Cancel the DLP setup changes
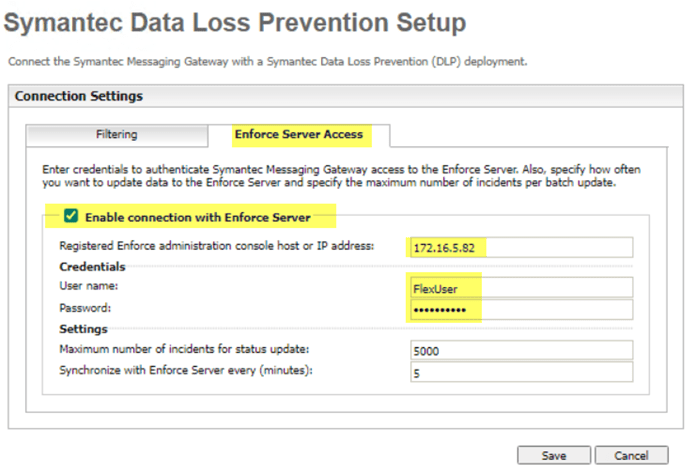The height and width of the screenshot is (473, 695). point(630,455)
